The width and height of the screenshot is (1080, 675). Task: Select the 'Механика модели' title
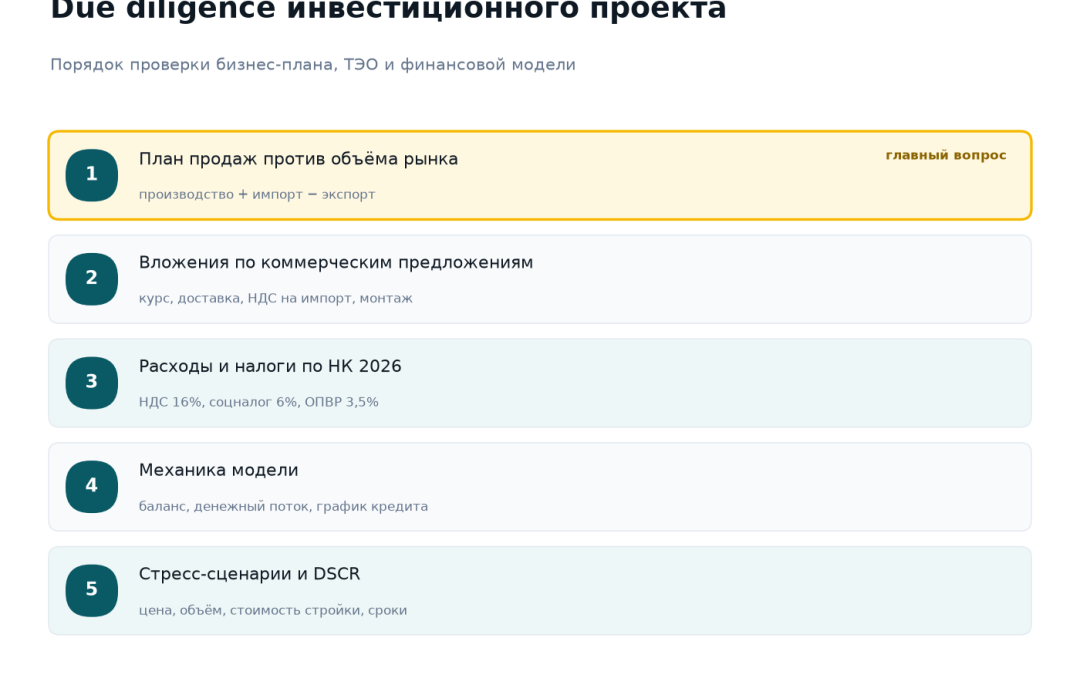point(218,470)
